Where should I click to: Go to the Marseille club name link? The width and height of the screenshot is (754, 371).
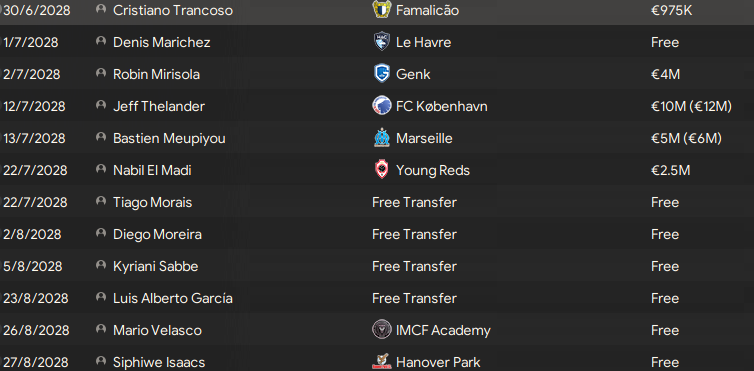click(x=424, y=138)
